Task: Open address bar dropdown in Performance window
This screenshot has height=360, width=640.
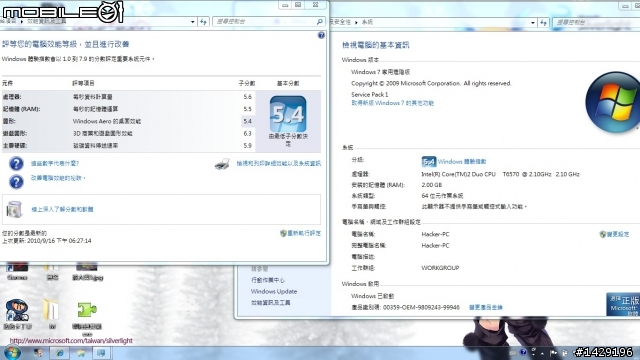Action: 193,22
